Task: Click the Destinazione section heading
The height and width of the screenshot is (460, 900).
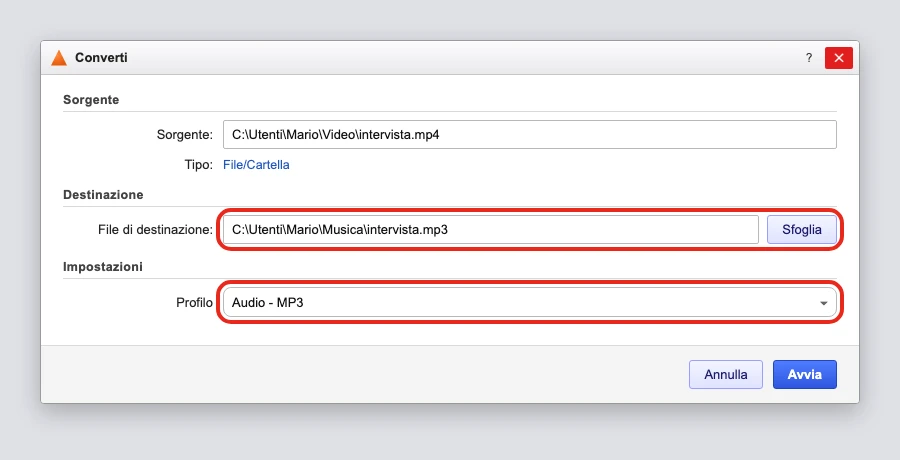Action: pyautogui.click(x=103, y=195)
